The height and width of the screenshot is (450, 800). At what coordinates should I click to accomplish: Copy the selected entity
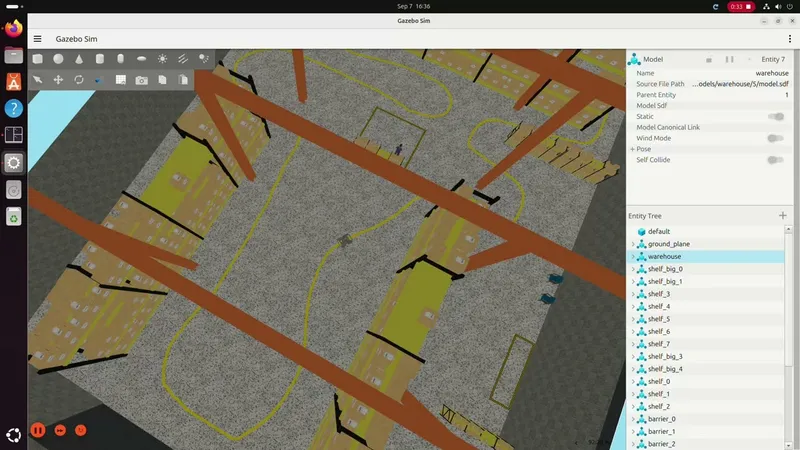point(162,80)
